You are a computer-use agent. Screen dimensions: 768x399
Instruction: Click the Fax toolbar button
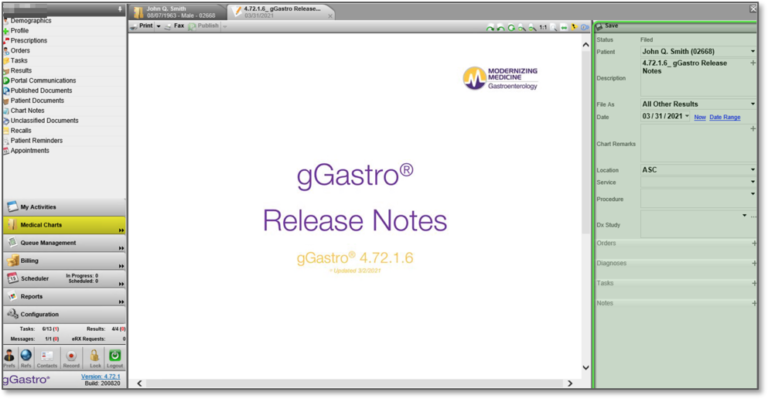[x=175, y=26]
